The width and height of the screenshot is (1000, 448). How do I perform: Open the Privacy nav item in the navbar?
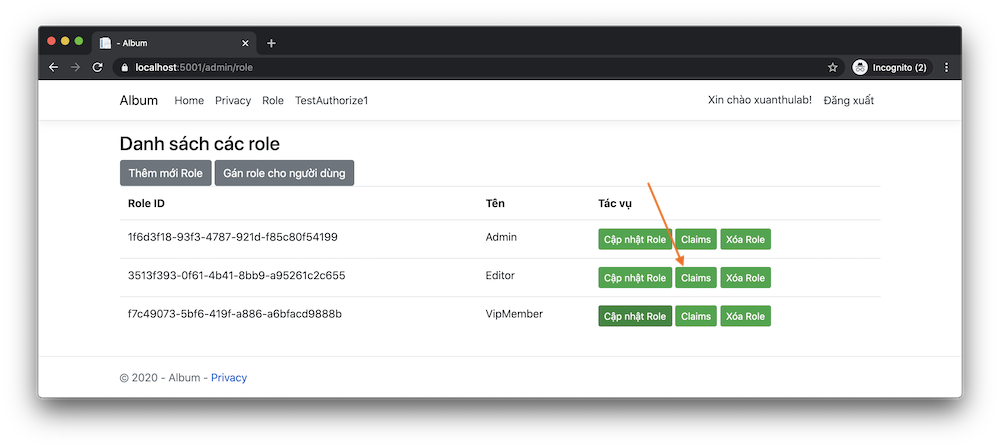point(233,100)
